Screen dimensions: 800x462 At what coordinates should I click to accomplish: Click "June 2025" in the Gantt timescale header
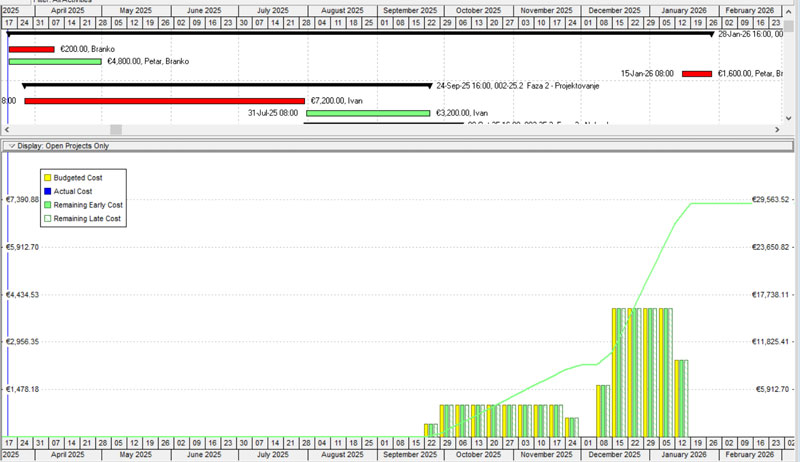[204, 10]
